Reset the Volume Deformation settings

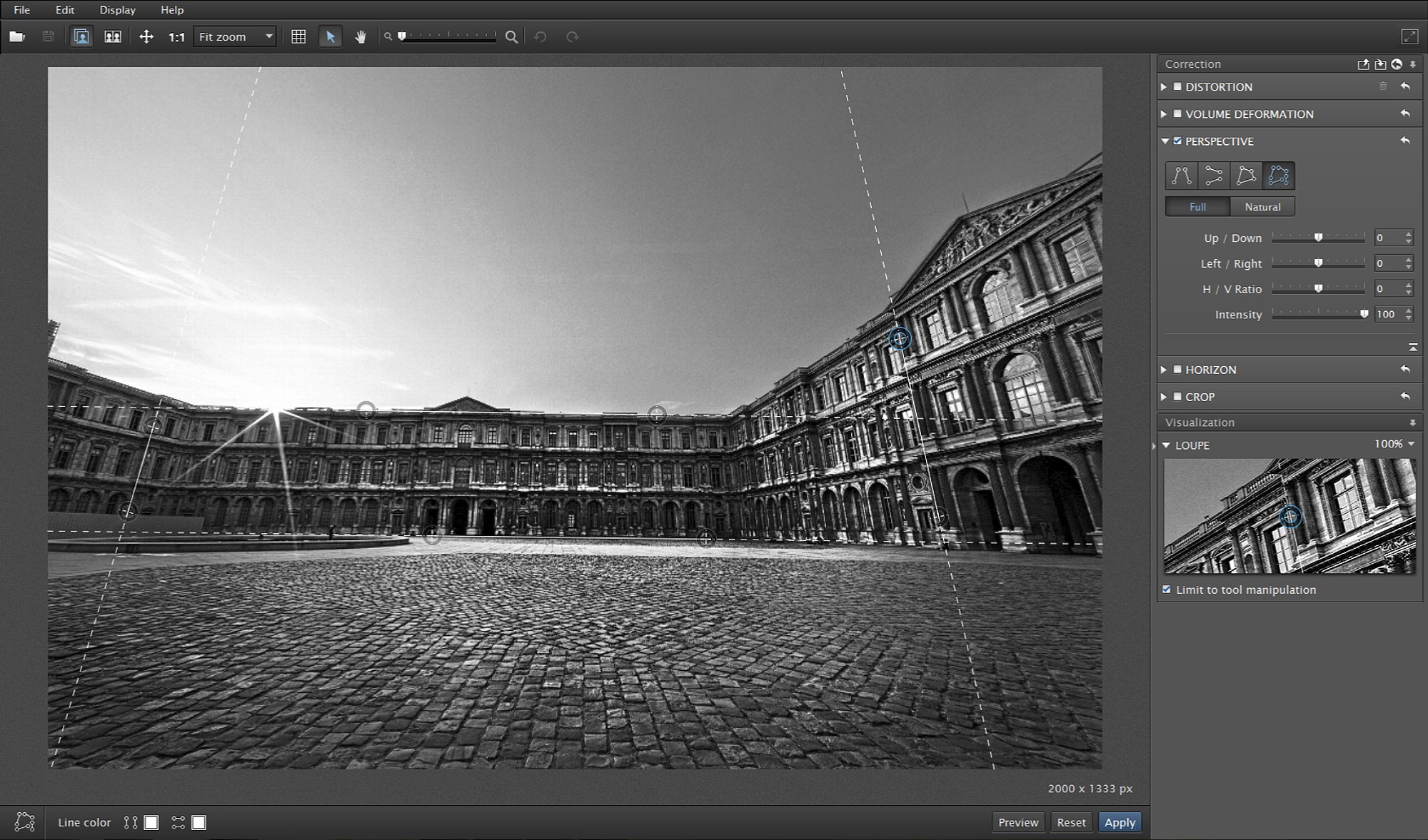[x=1405, y=113]
